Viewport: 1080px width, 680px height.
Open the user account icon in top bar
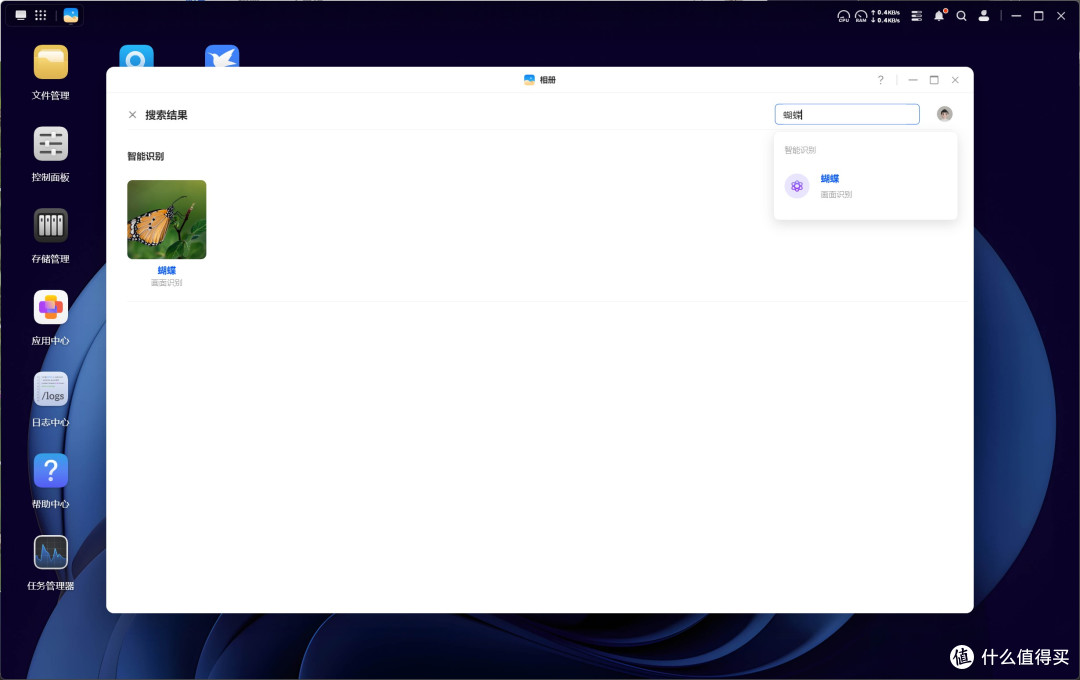coord(984,15)
